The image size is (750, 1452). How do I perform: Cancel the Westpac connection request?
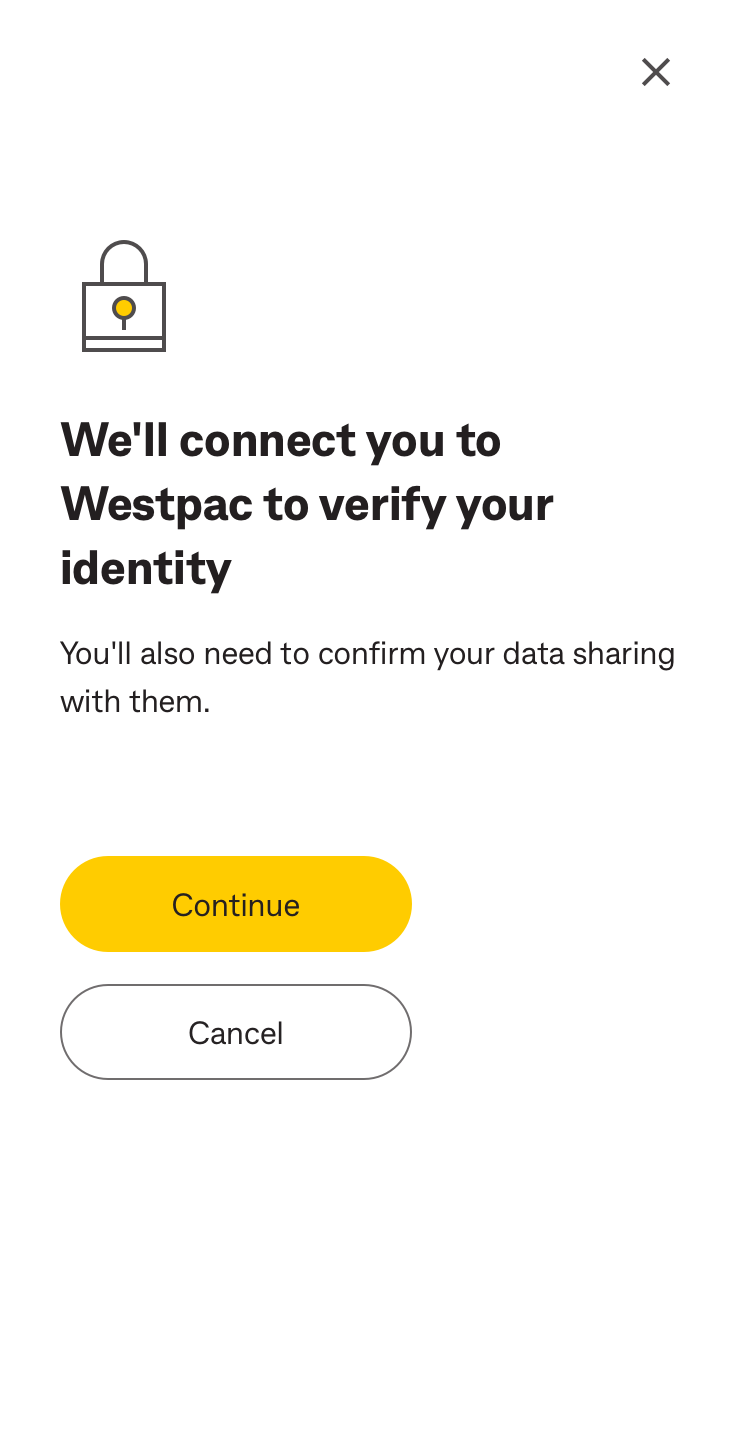pos(236,1032)
